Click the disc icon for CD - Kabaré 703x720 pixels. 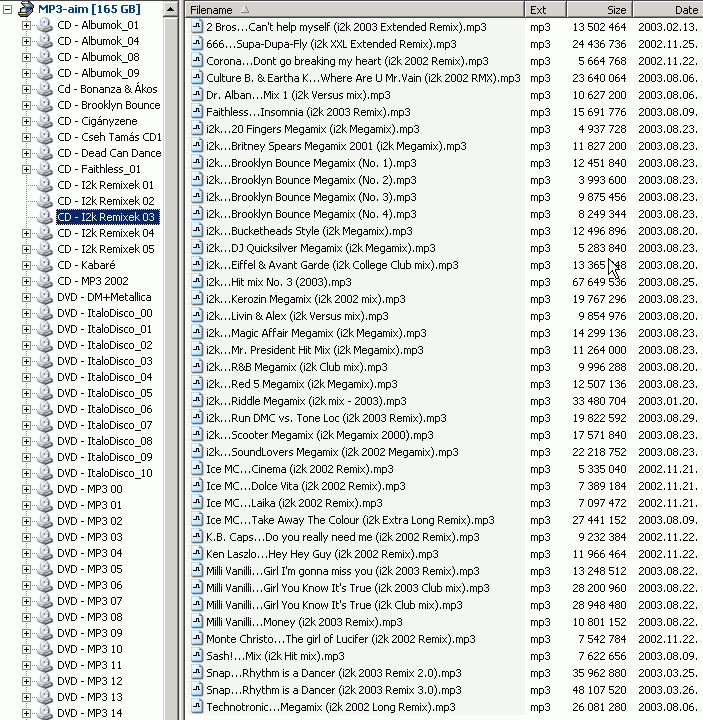(x=44, y=265)
